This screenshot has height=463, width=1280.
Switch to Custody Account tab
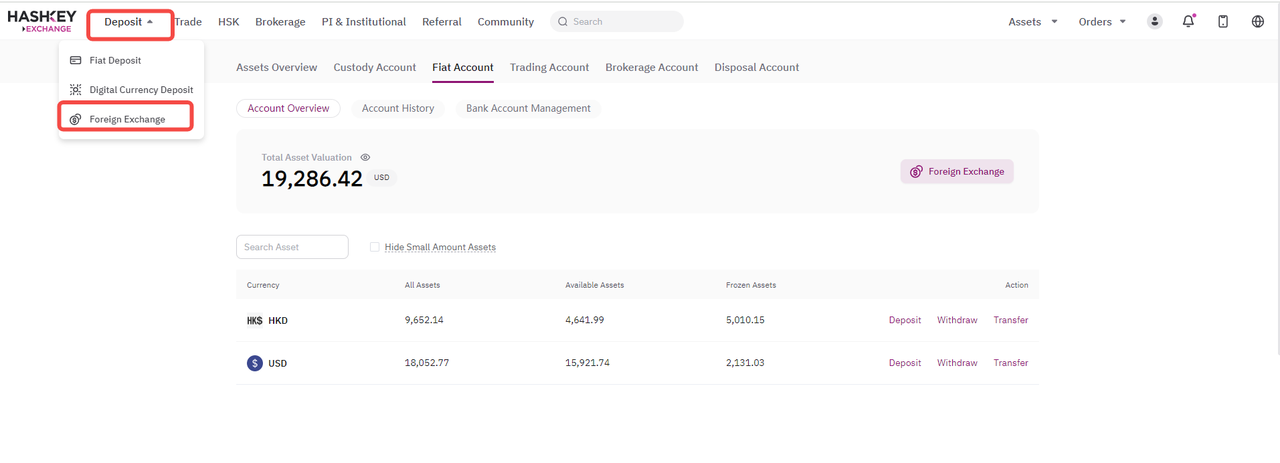tap(375, 67)
